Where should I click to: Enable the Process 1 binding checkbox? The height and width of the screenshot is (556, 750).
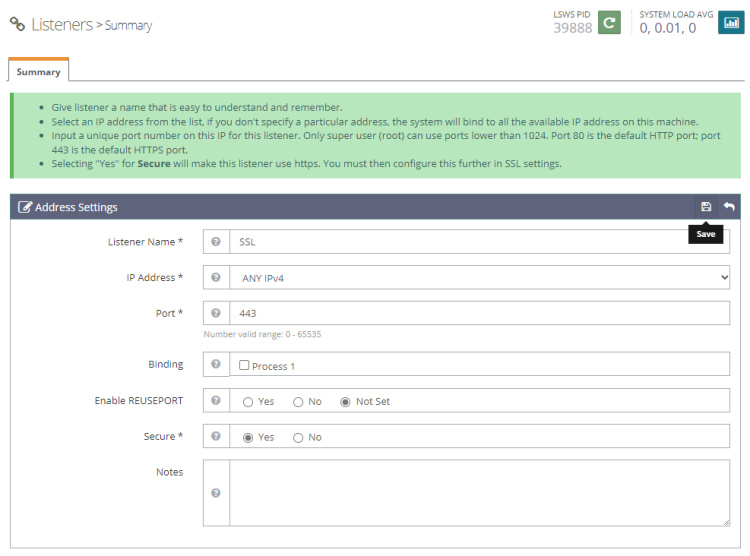[244, 365]
